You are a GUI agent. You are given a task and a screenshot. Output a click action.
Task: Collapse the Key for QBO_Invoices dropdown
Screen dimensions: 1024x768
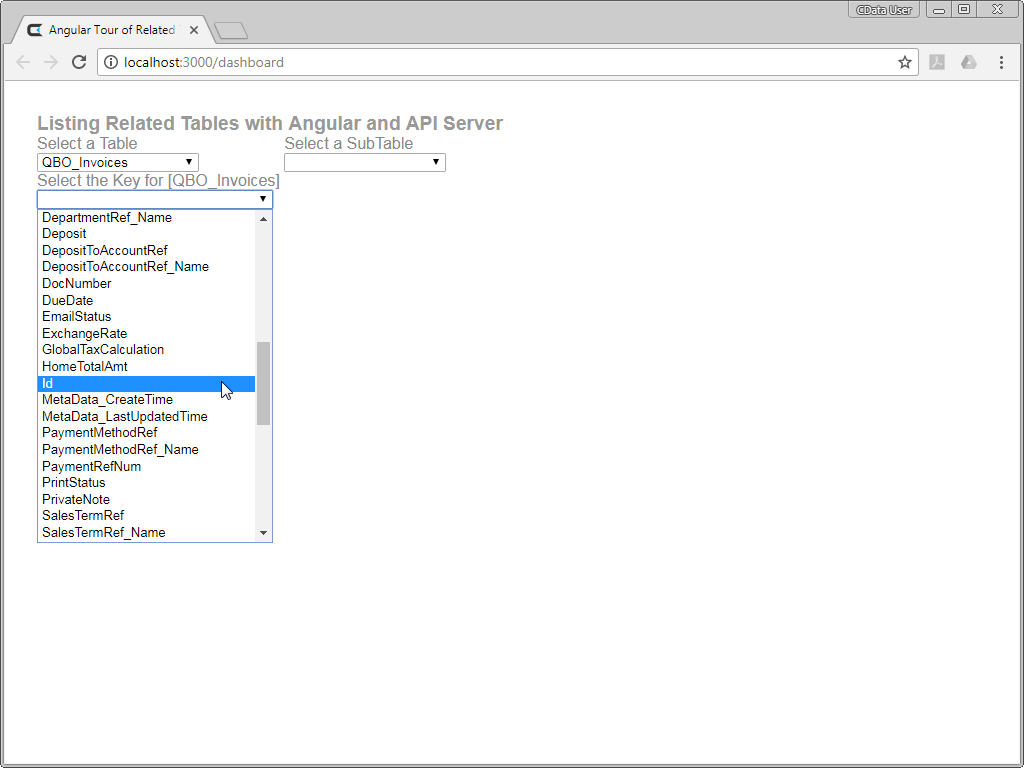(154, 199)
